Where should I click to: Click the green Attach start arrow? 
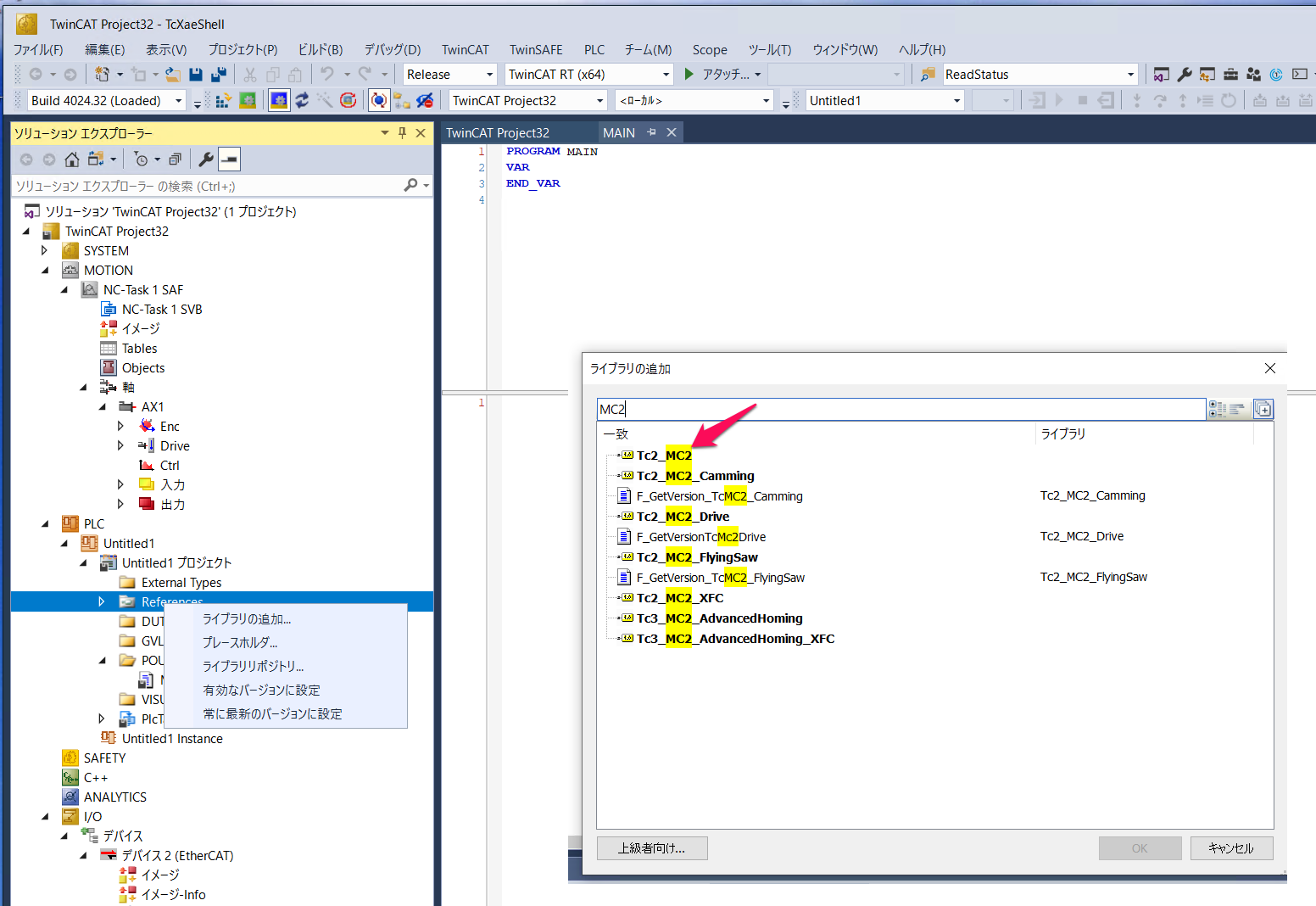point(689,75)
